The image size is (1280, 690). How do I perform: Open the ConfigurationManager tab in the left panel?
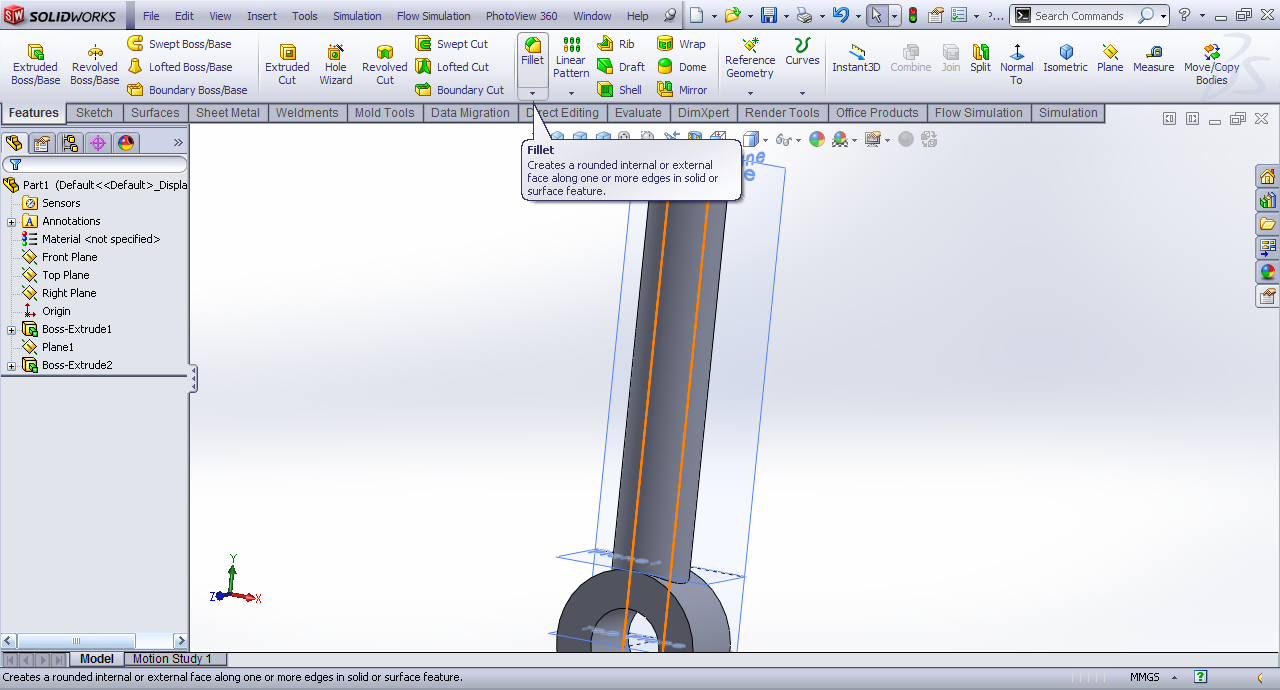coord(70,143)
